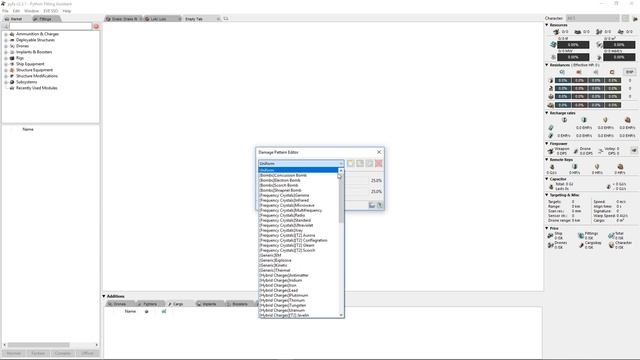640x360 pixels.
Task: Click the market search input field
Action: coord(50,26)
